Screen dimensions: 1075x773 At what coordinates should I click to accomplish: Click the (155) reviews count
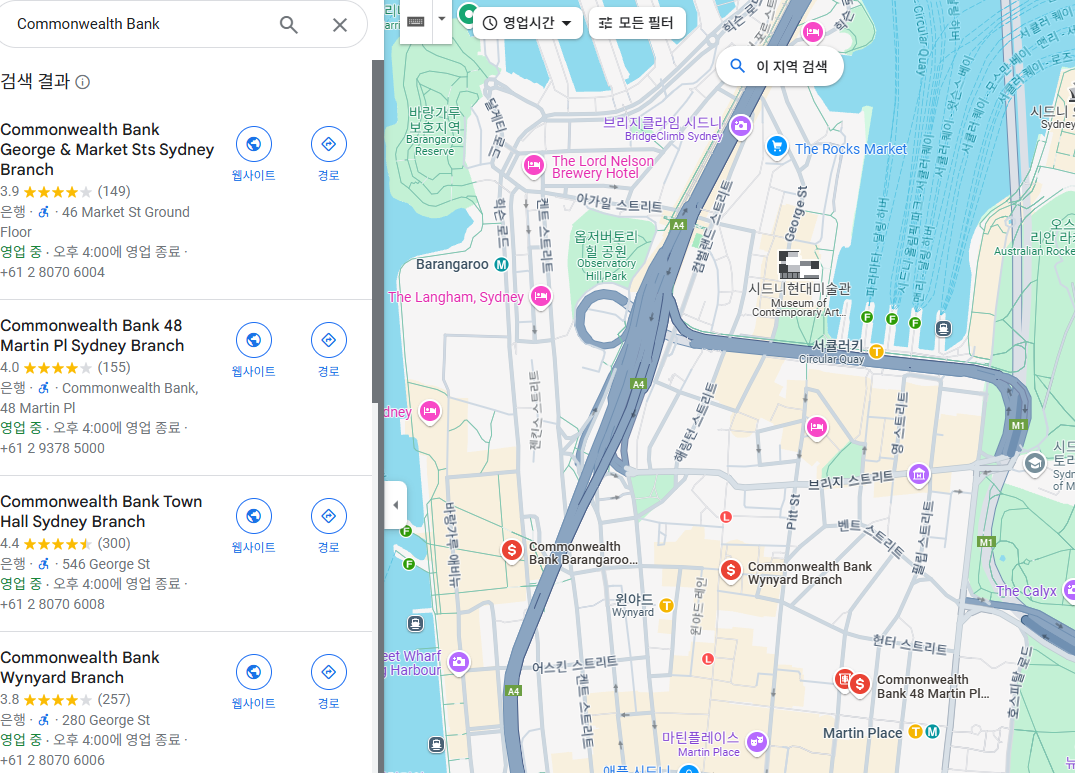tap(114, 367)
